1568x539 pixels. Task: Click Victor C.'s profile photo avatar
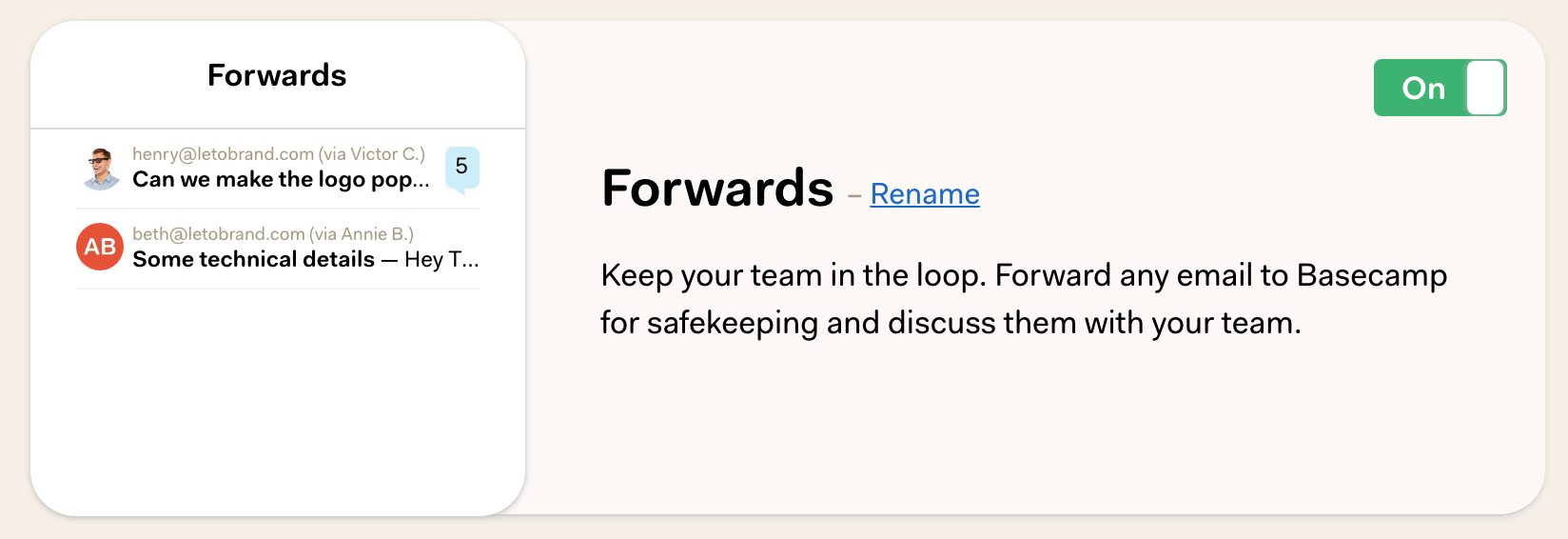pos(100,168)
